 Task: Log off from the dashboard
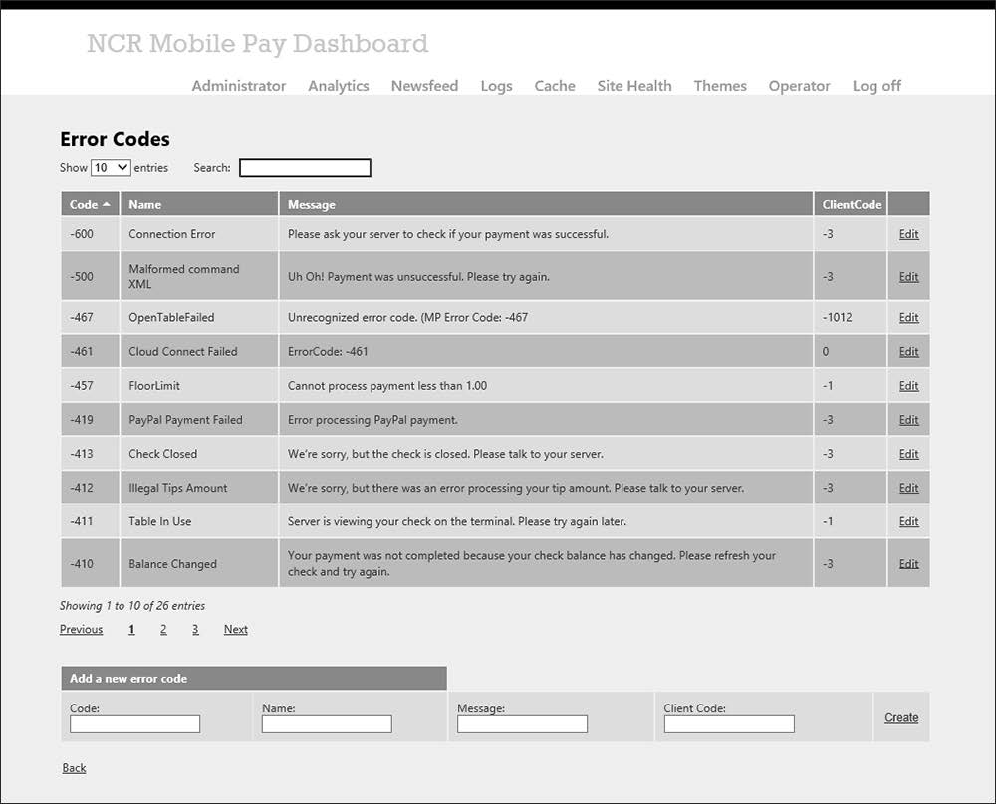tap(875, 86)
